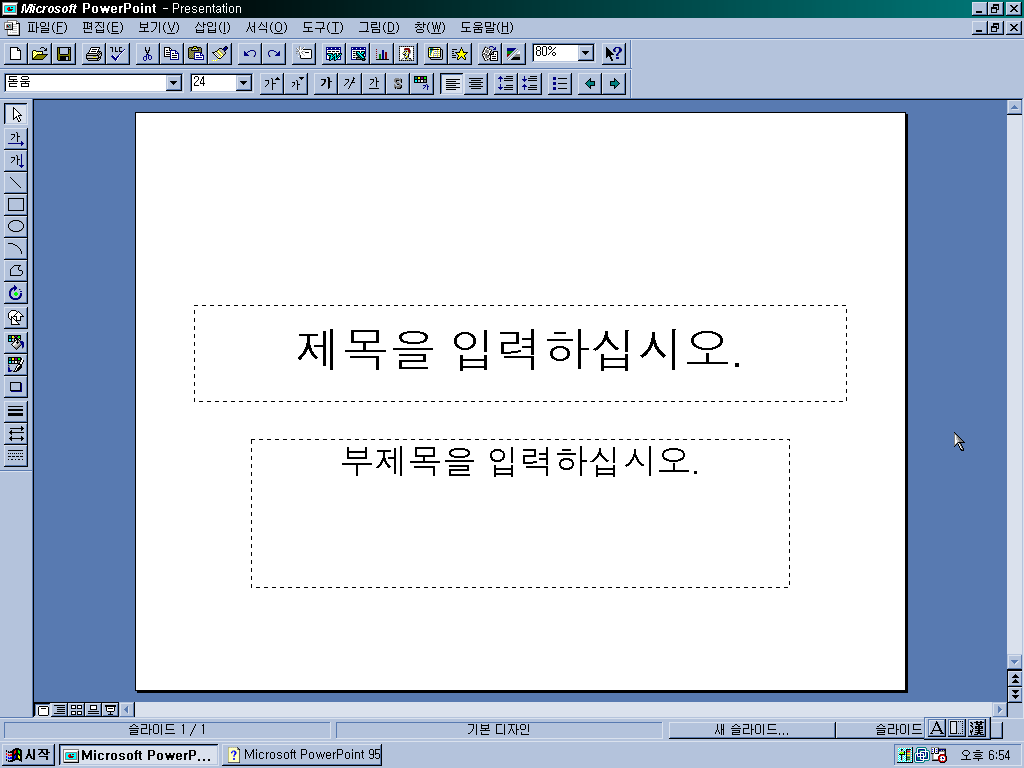Open the 삽입(I) menu
1024x768 pixels.
point(212,27)
